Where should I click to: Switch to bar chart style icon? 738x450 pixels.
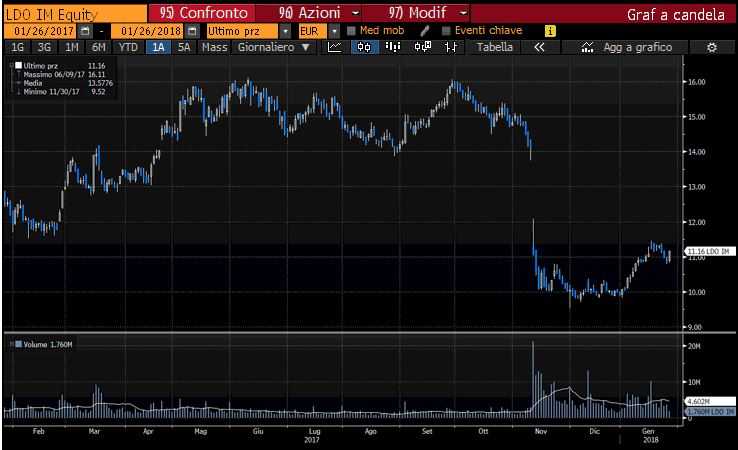point(393,47)
